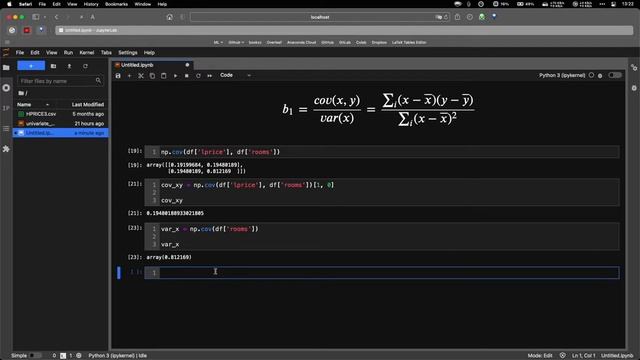Viewport: 640px width, 360px height.
Task: Open ML bookmarks folder dropdown
Action: [218, 42]
